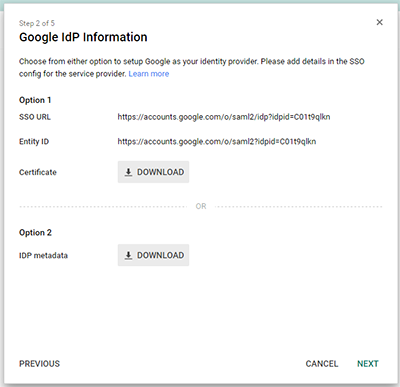Download the Option 2 IDP metadata file
The image size is (400, 387).
coord(153,255)
